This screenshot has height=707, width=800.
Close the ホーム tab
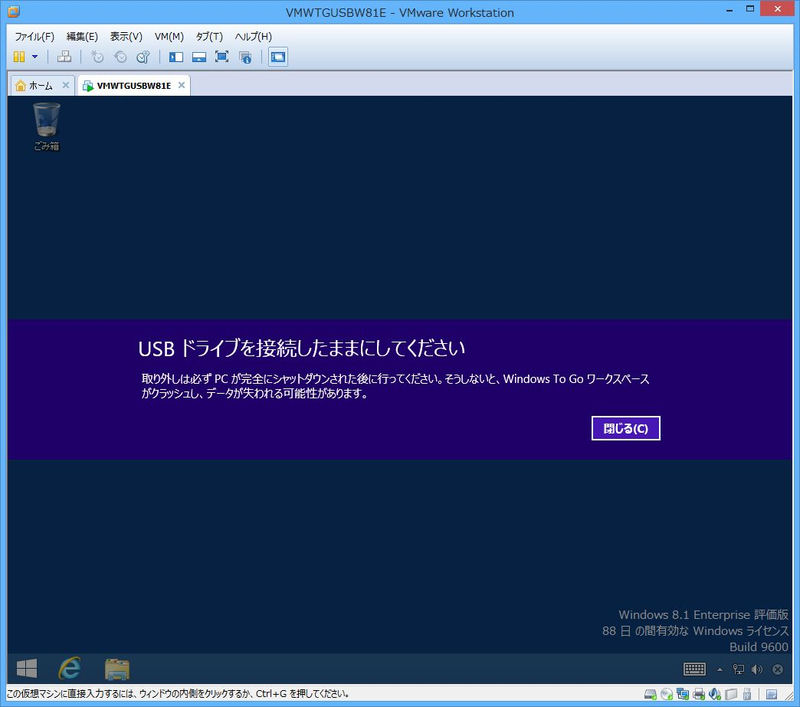pos(66,85)
